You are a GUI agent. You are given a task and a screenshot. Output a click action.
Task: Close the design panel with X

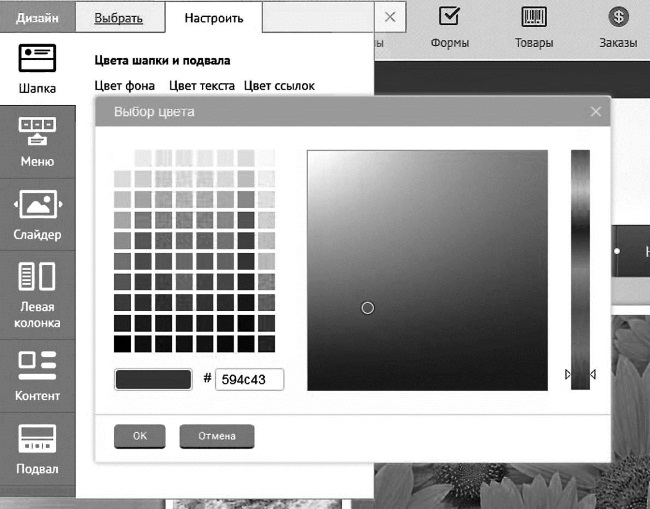(x=390, y=17)
